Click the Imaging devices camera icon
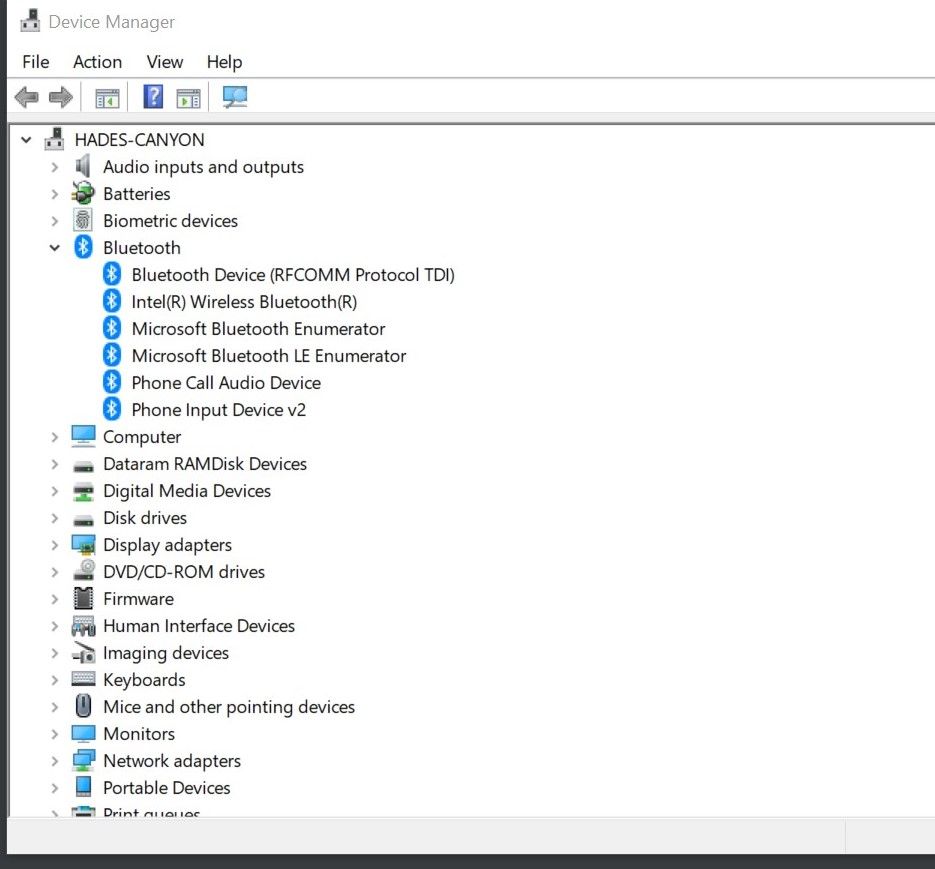 click(83, 653)
